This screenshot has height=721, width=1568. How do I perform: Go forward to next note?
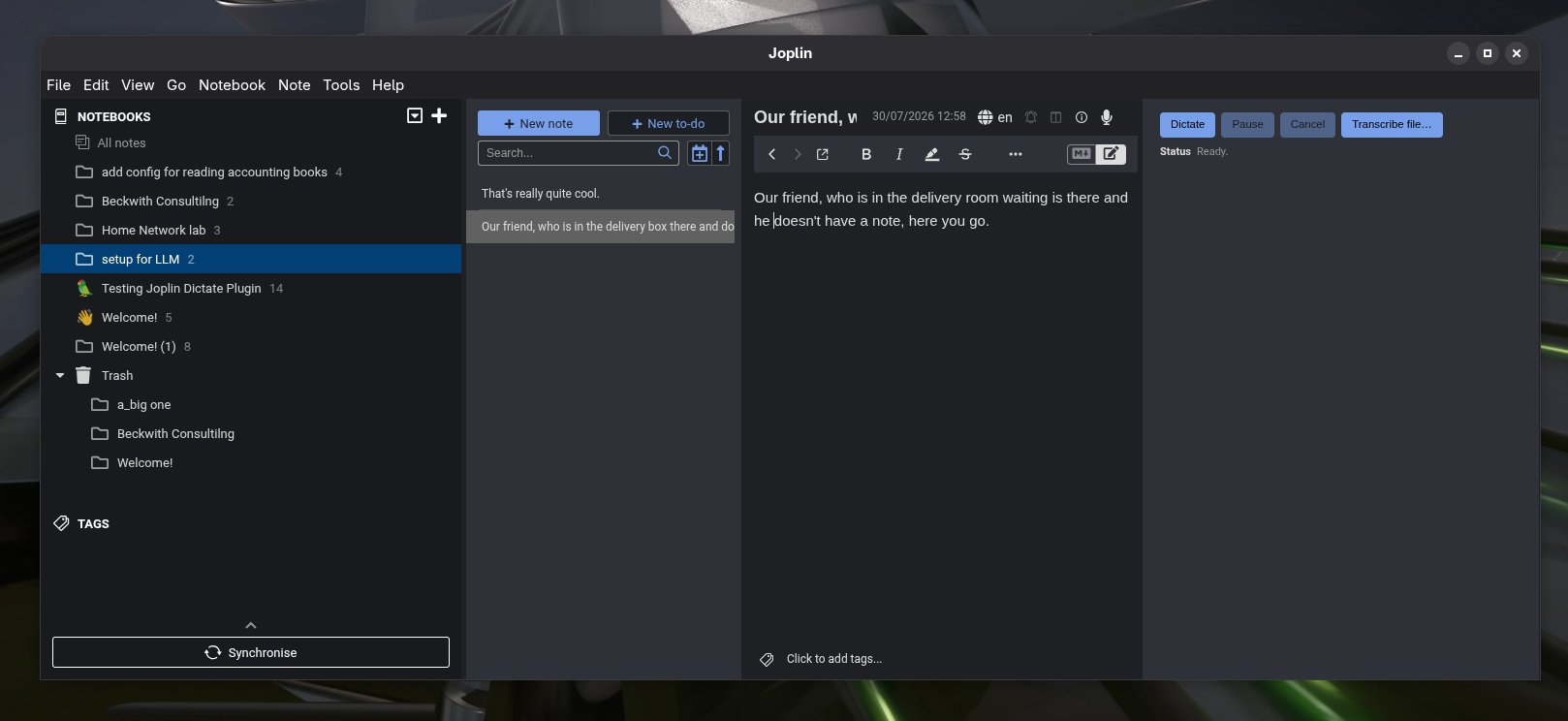798,154
